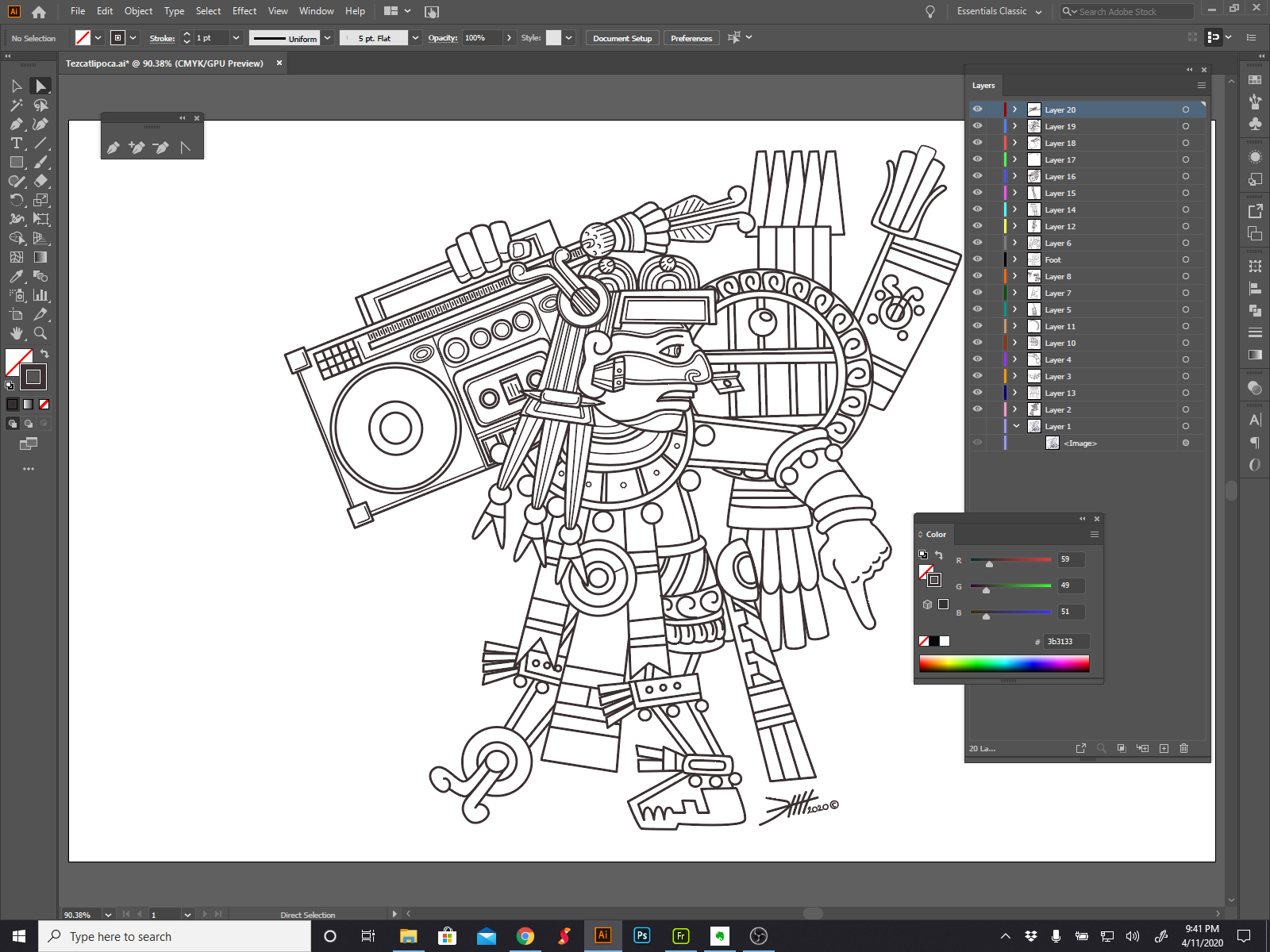Select the Type tool
1270x952 pixels.
coord(16,144)
